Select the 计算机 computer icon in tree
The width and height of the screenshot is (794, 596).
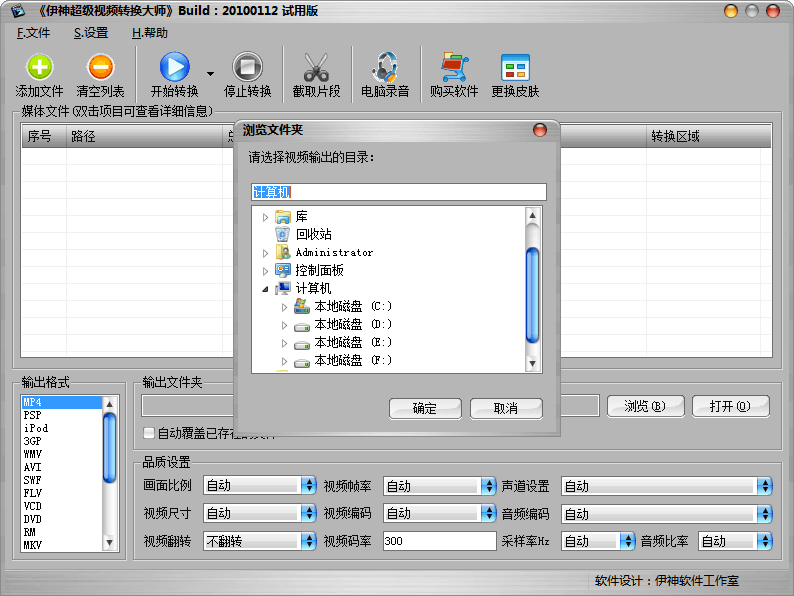pos(283,288)
